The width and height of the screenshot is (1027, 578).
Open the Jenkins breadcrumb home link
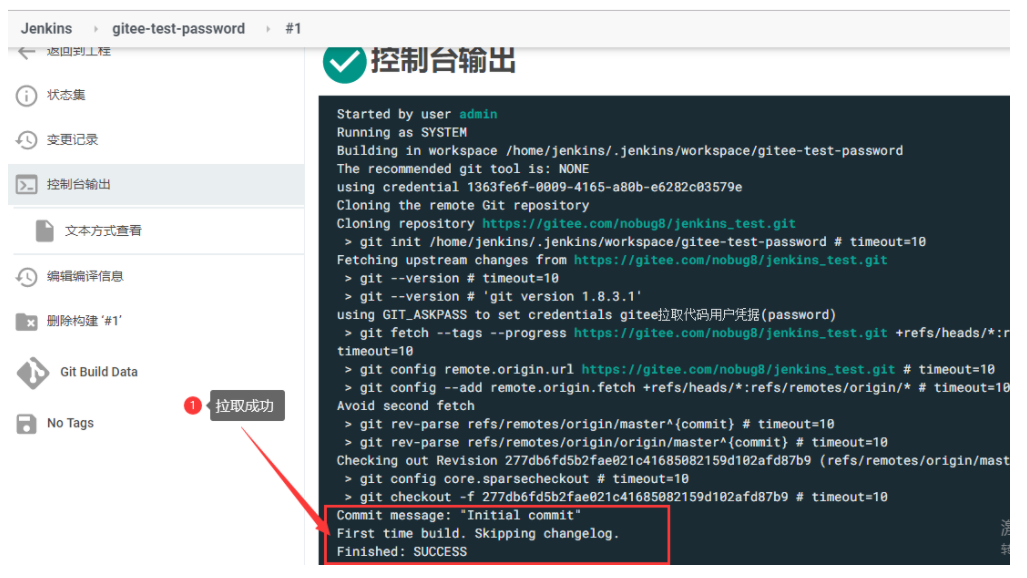pos(47,29)
